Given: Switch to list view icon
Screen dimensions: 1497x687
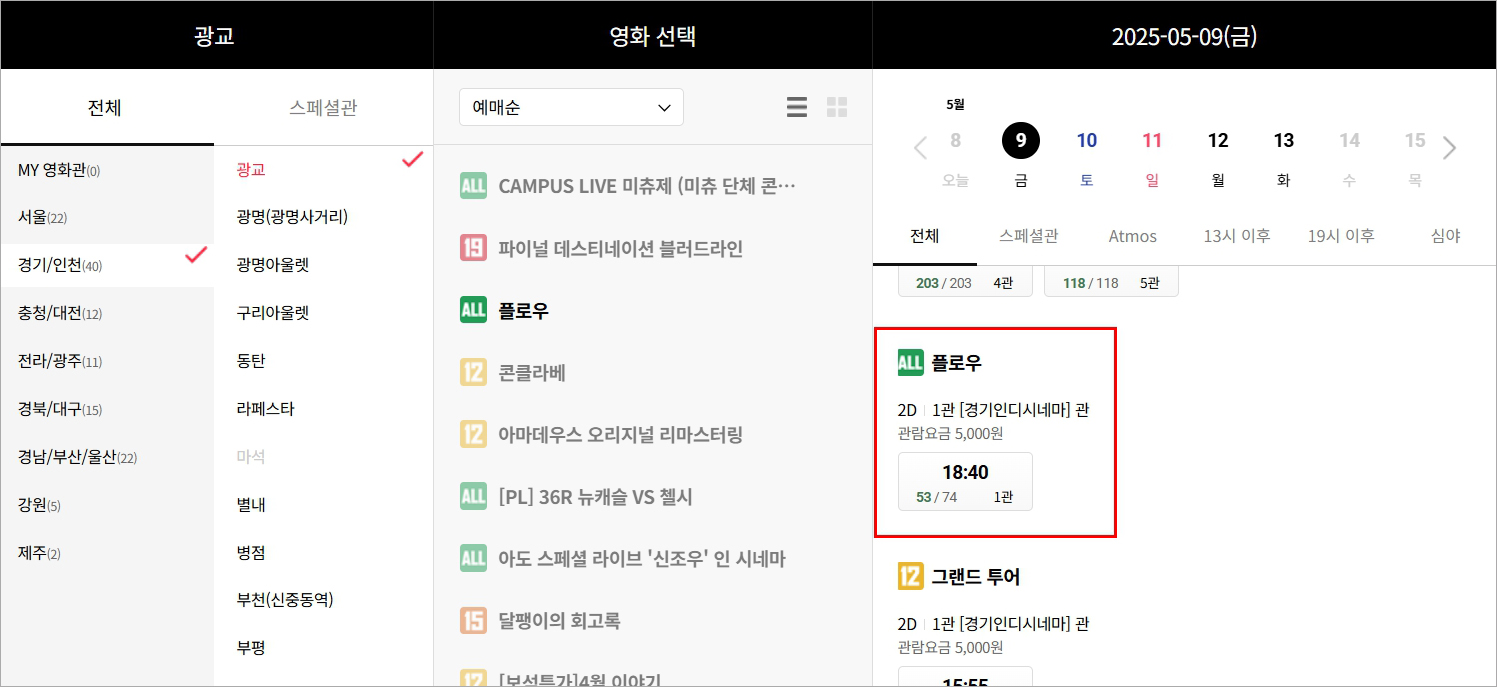Looking at the screenshot, I should [796, 107].
